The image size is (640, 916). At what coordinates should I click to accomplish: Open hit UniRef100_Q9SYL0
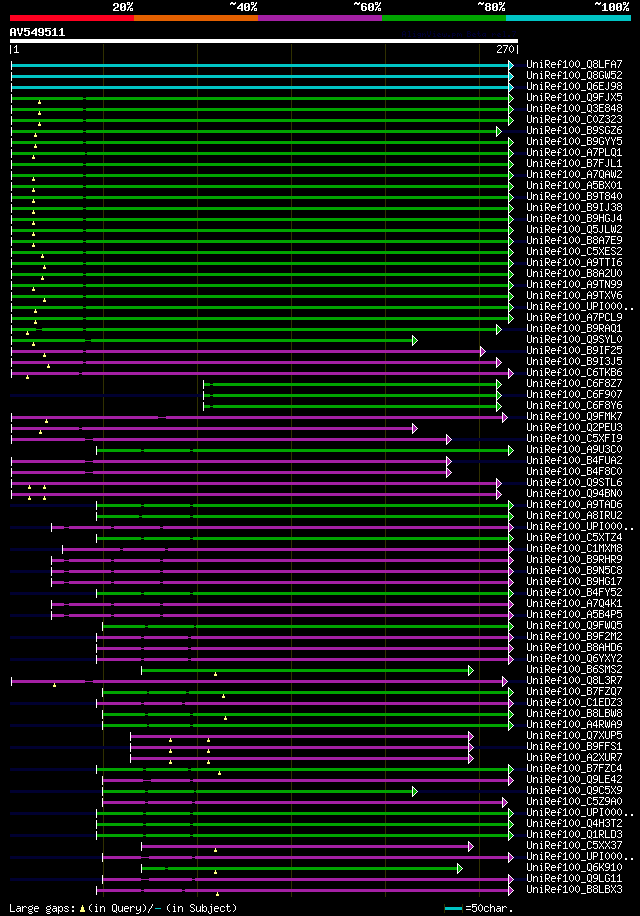[574, 339]
